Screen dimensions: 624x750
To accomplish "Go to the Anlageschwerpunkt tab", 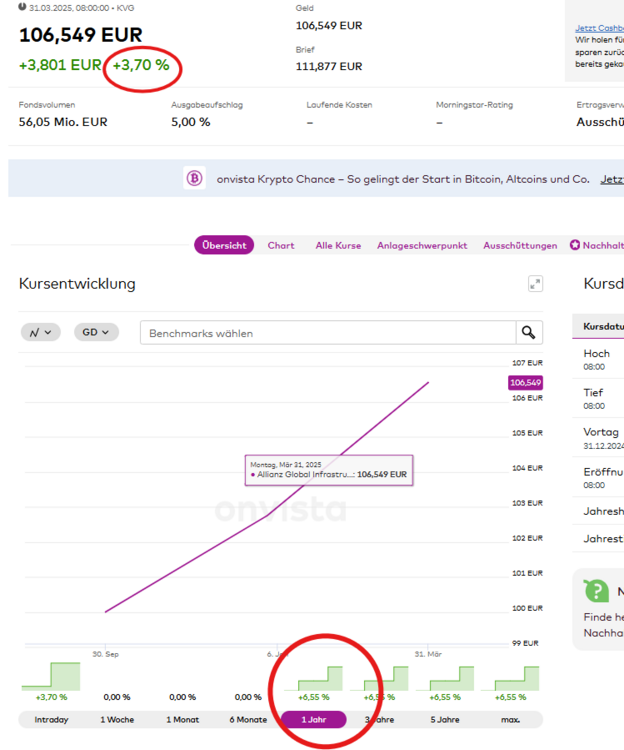I will (x=422, y=245).
